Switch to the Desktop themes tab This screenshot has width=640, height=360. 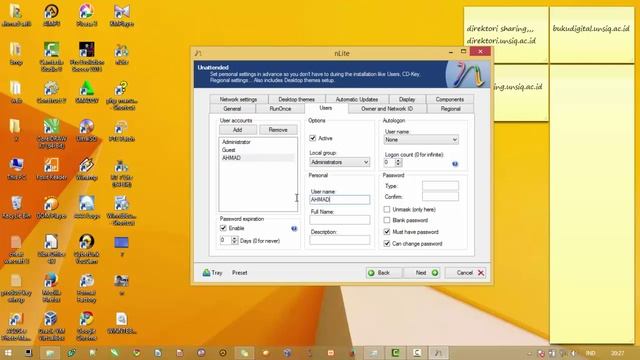[x=296, y=99]
